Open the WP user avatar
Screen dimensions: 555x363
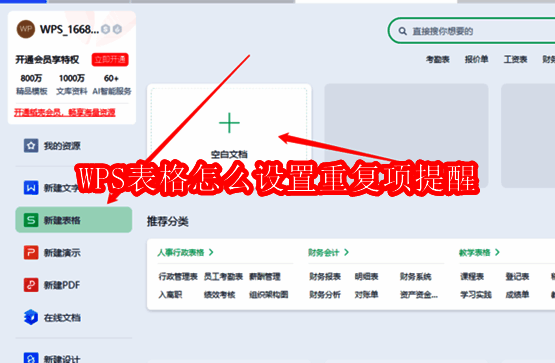[26, 29]
